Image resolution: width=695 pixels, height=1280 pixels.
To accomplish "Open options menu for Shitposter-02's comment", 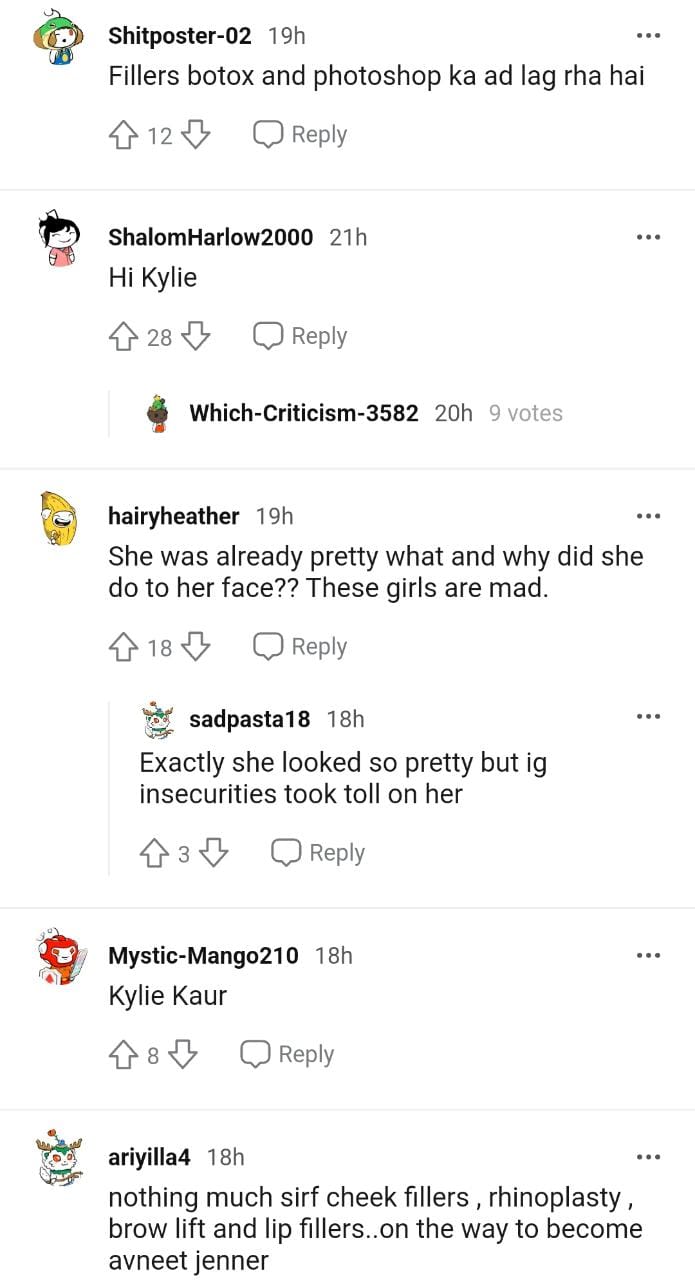I will 648,36.
